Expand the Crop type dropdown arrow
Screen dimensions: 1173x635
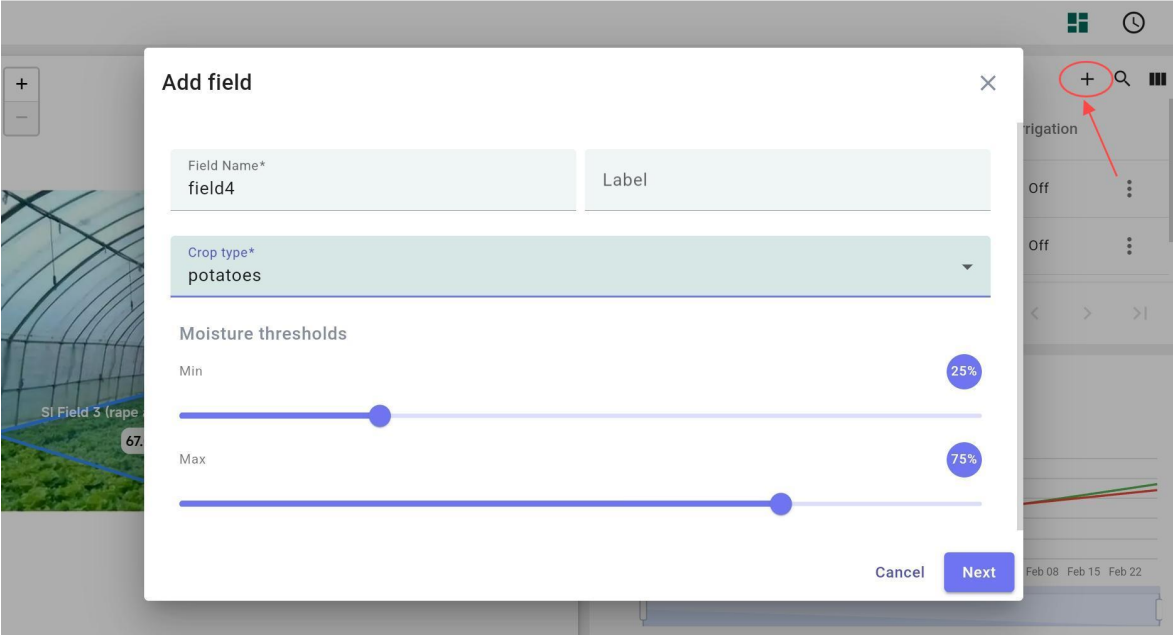coord(967,267)
